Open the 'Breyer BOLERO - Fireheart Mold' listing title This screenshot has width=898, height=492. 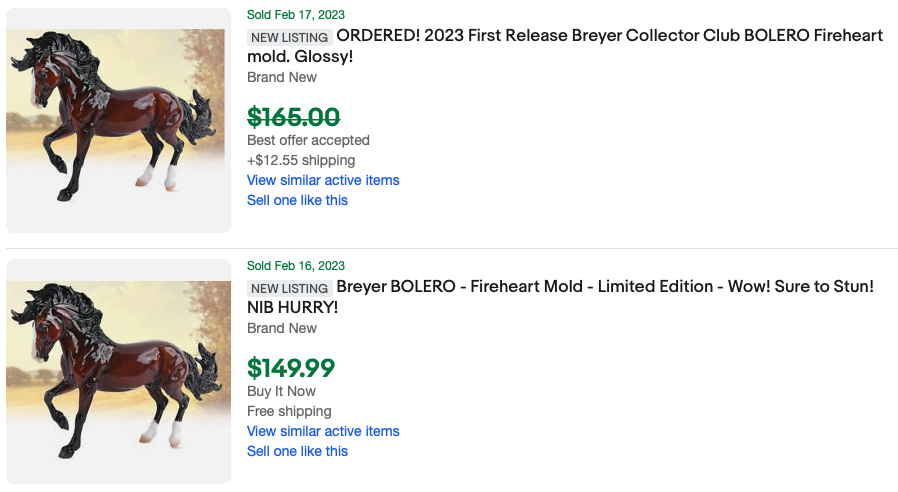click(x=604, y=287)
